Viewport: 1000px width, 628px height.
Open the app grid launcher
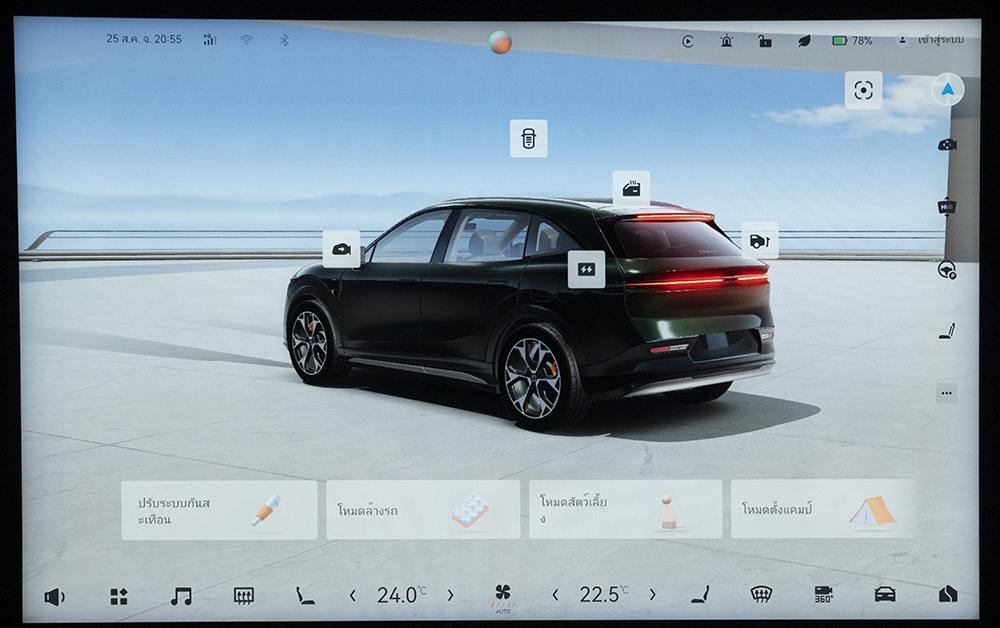pyautogui.click(x=119, y=596)
